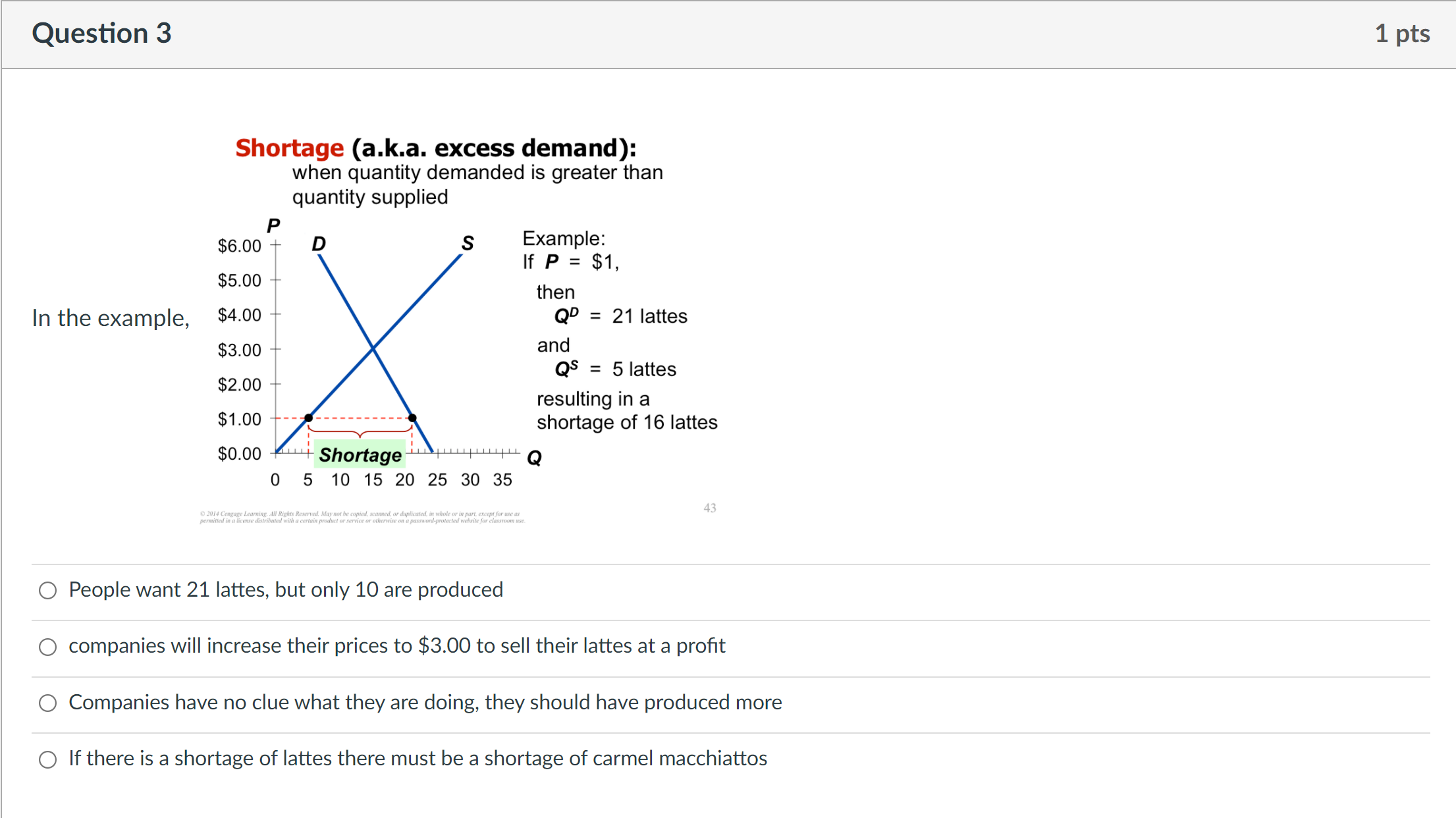Click the P axis label on the graph
This screenshot has height=818, width=1456.
coord(273,226)
